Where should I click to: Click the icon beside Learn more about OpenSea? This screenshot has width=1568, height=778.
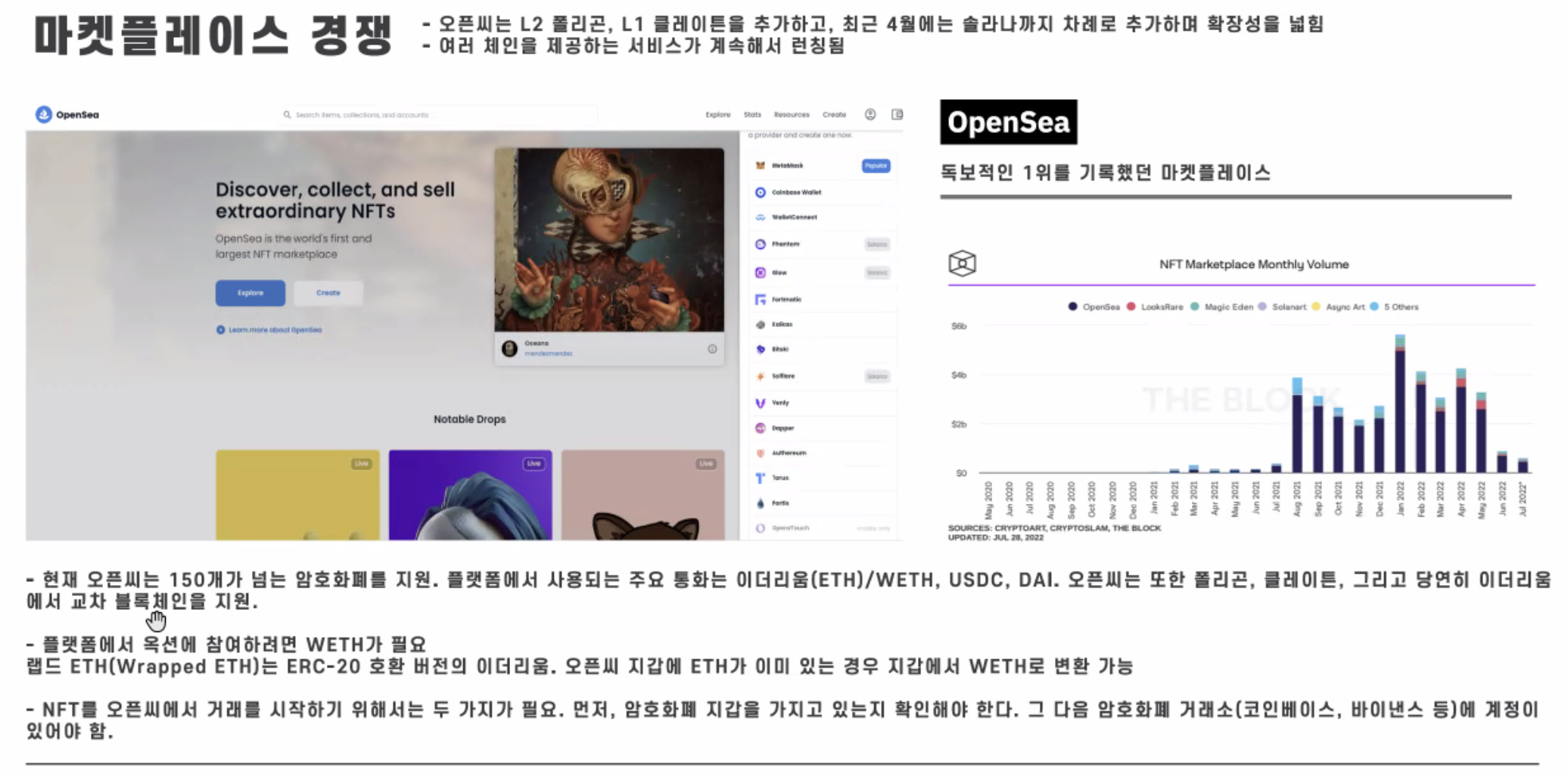pyautogui.click(x=220, y=330)
